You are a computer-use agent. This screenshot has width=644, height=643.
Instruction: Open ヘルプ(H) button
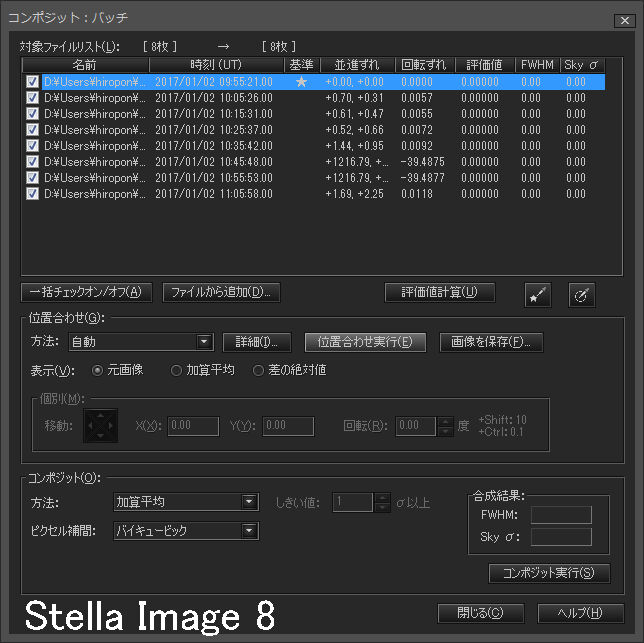(580, 613)
